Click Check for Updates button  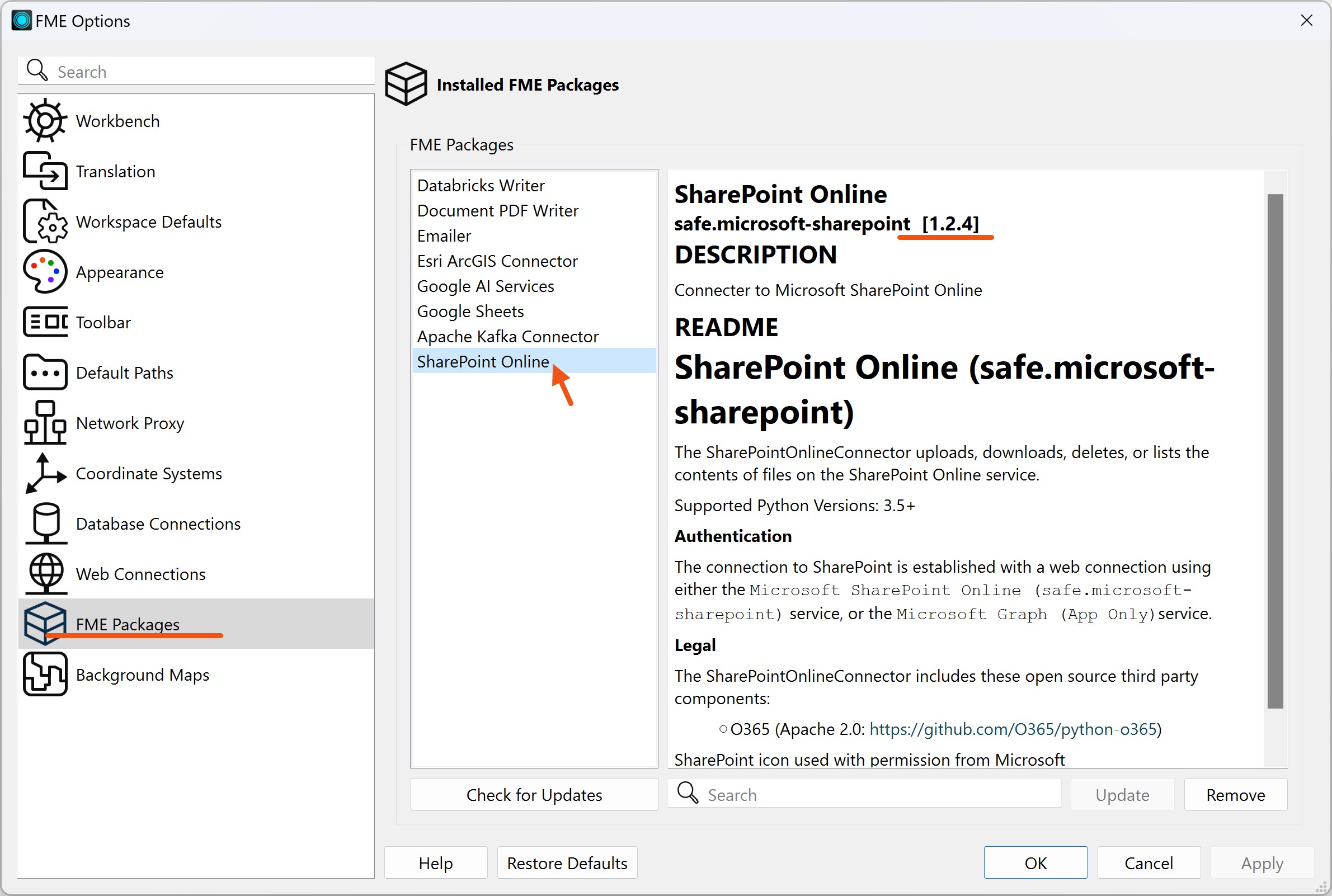pos(534,794)
